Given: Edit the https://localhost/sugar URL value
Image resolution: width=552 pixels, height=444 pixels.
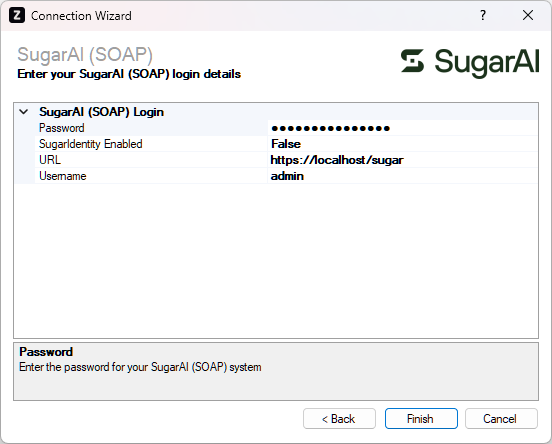Looking at the screenshot, I should [x=403, y=160].
